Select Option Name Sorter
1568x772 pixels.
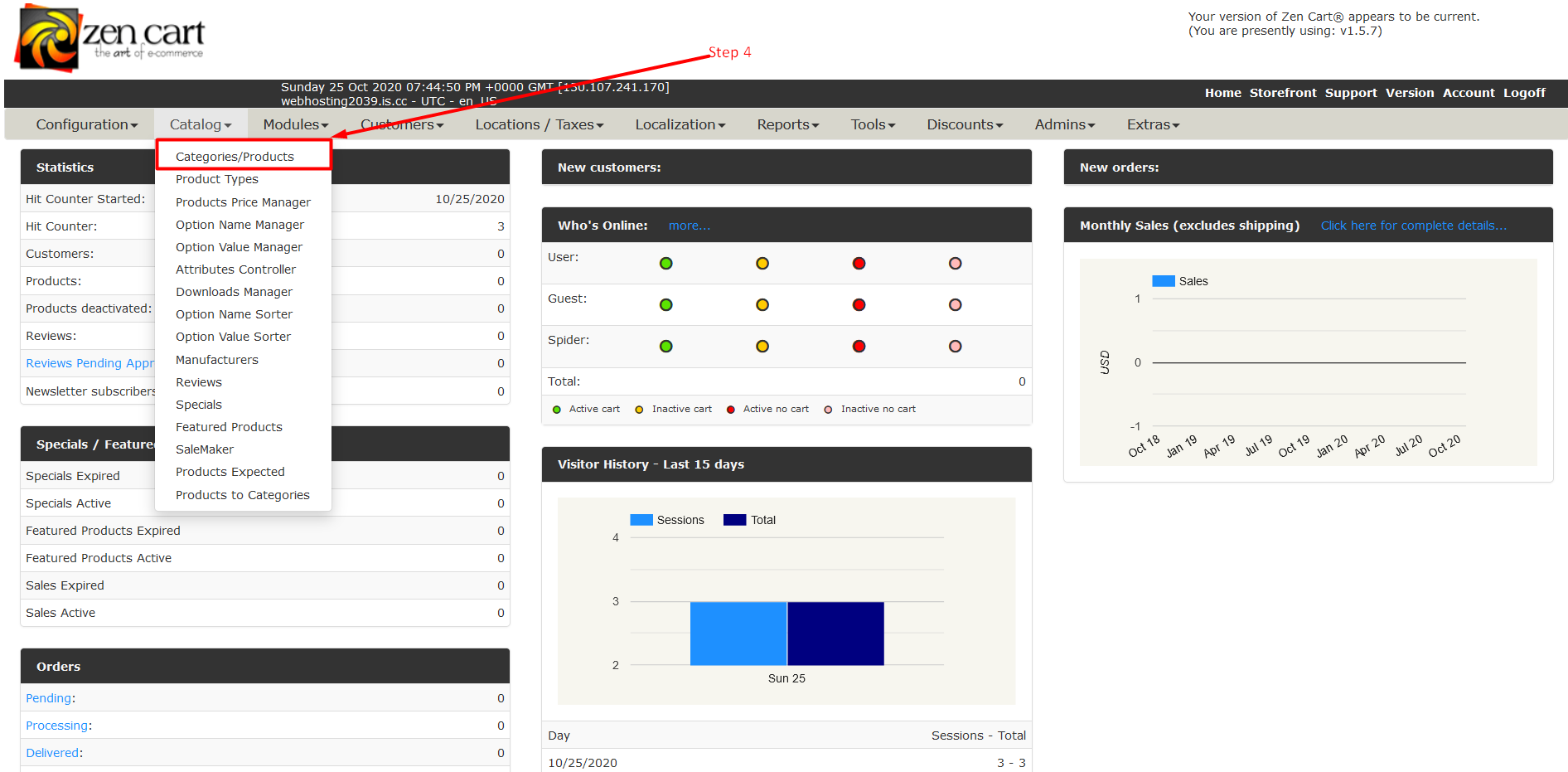234,314
